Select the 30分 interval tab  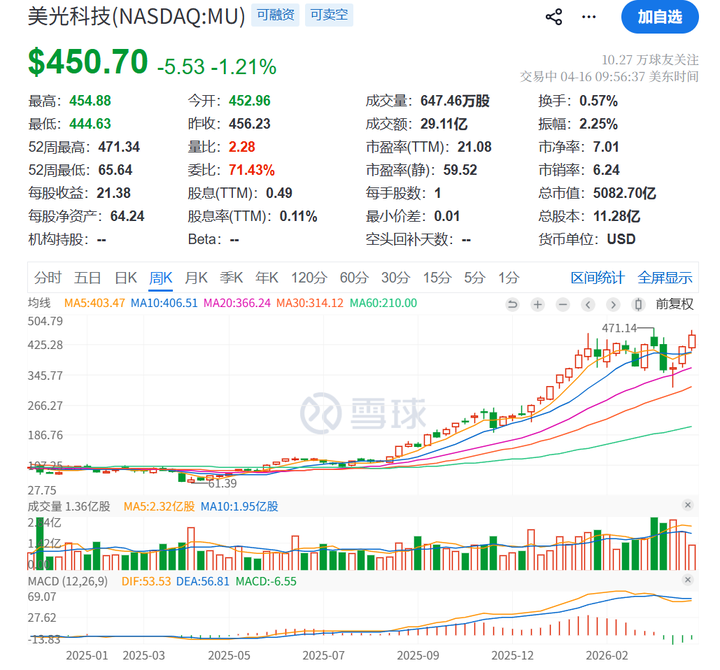tap(395, 277)
